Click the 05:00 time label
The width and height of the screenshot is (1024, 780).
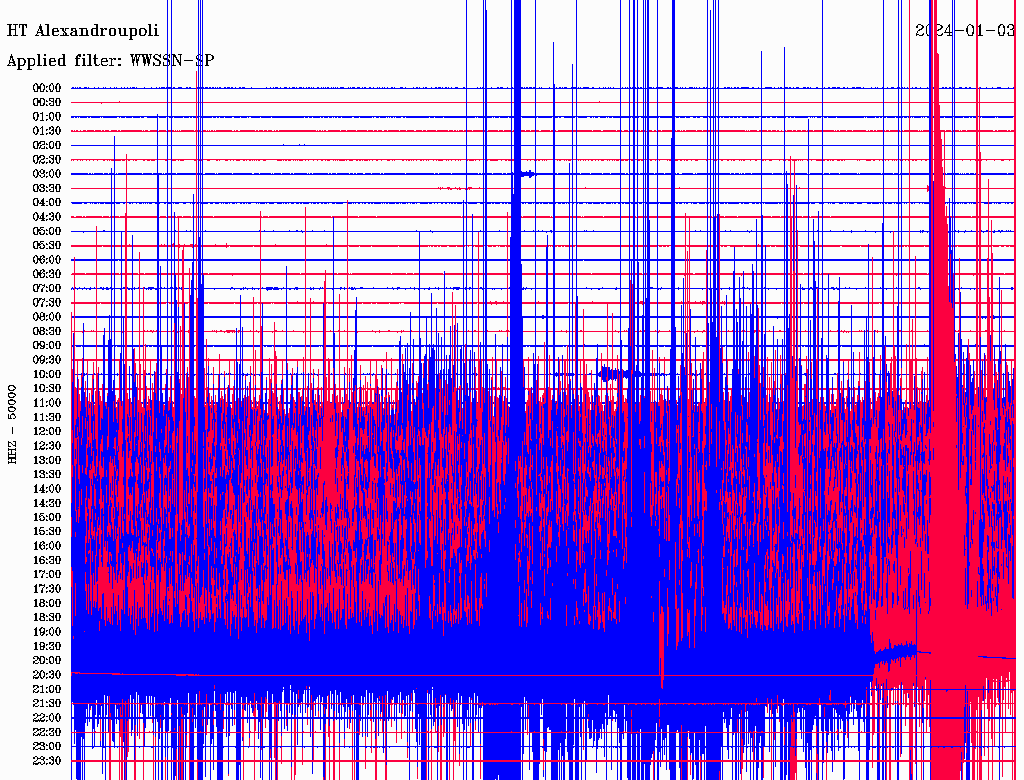(x=47, y=231)
